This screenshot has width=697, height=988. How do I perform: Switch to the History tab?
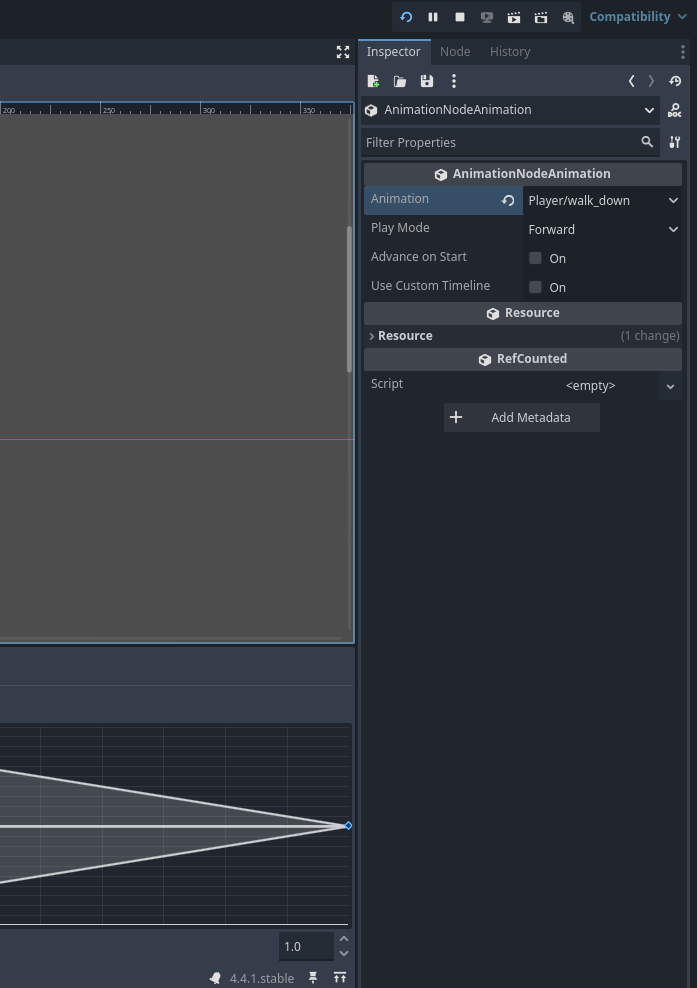[510, 52]
